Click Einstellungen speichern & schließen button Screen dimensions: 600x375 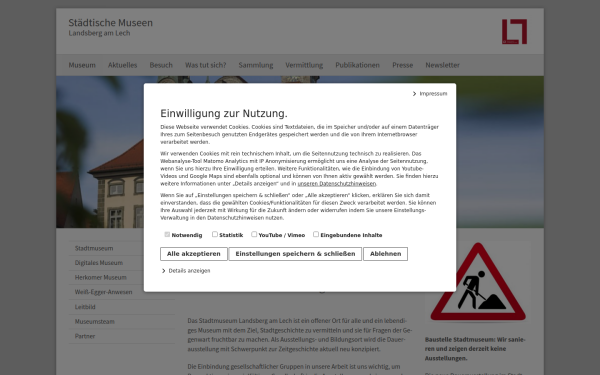(295, 254)
